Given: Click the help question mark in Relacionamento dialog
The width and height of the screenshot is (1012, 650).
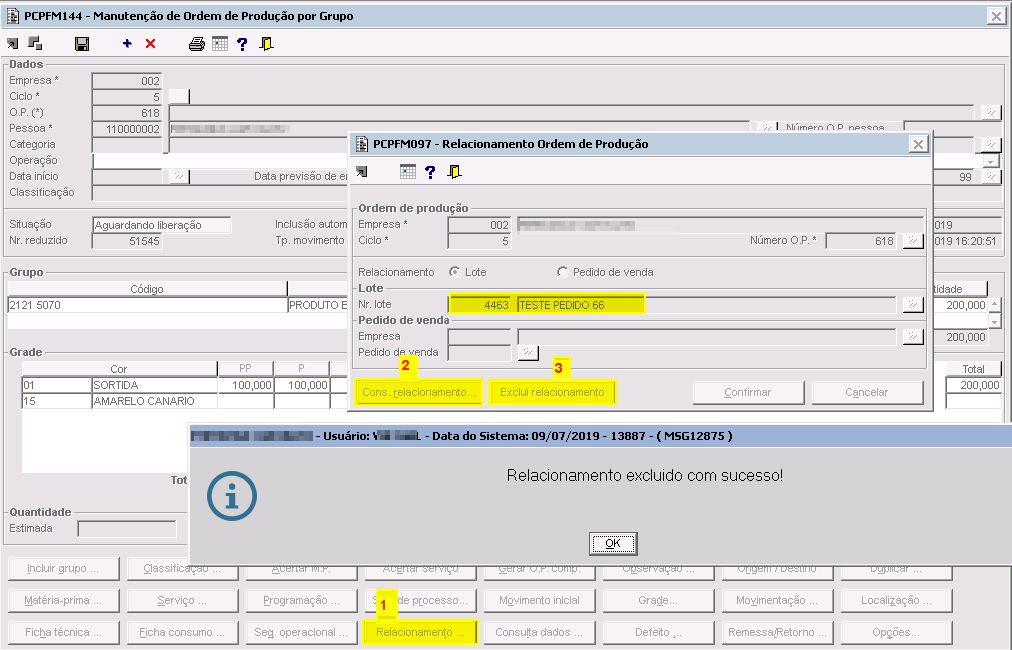Looking at the screenshot, I should (430, 172).
